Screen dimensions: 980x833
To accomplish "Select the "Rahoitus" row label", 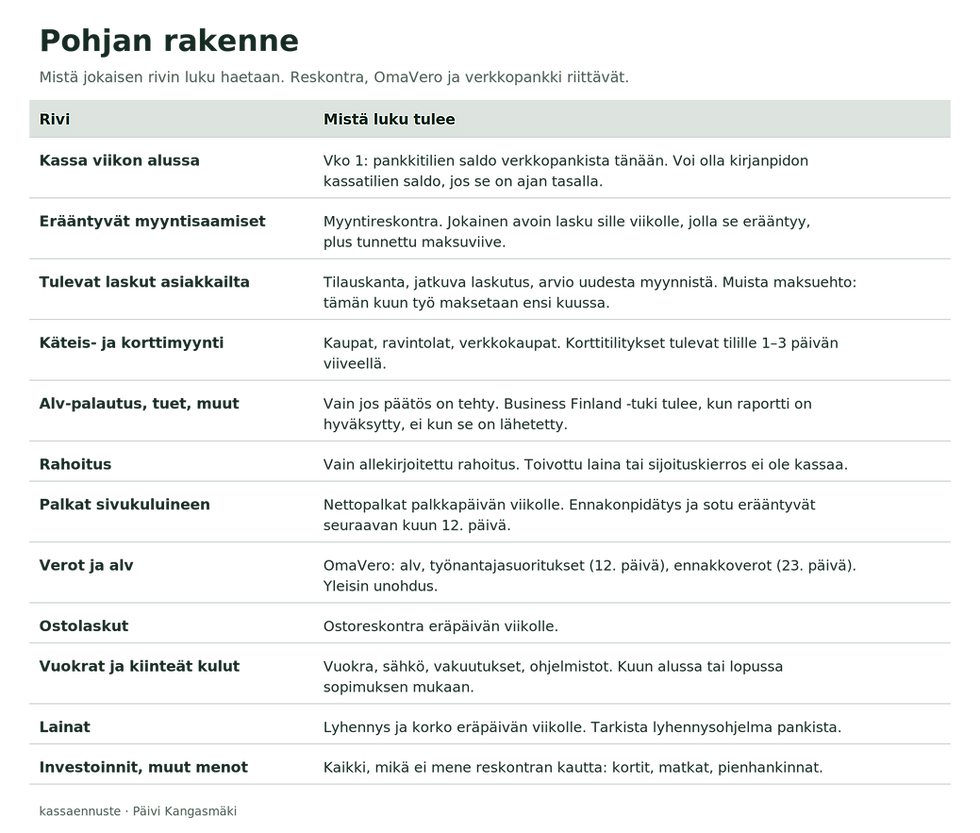I will click(76, 464).
